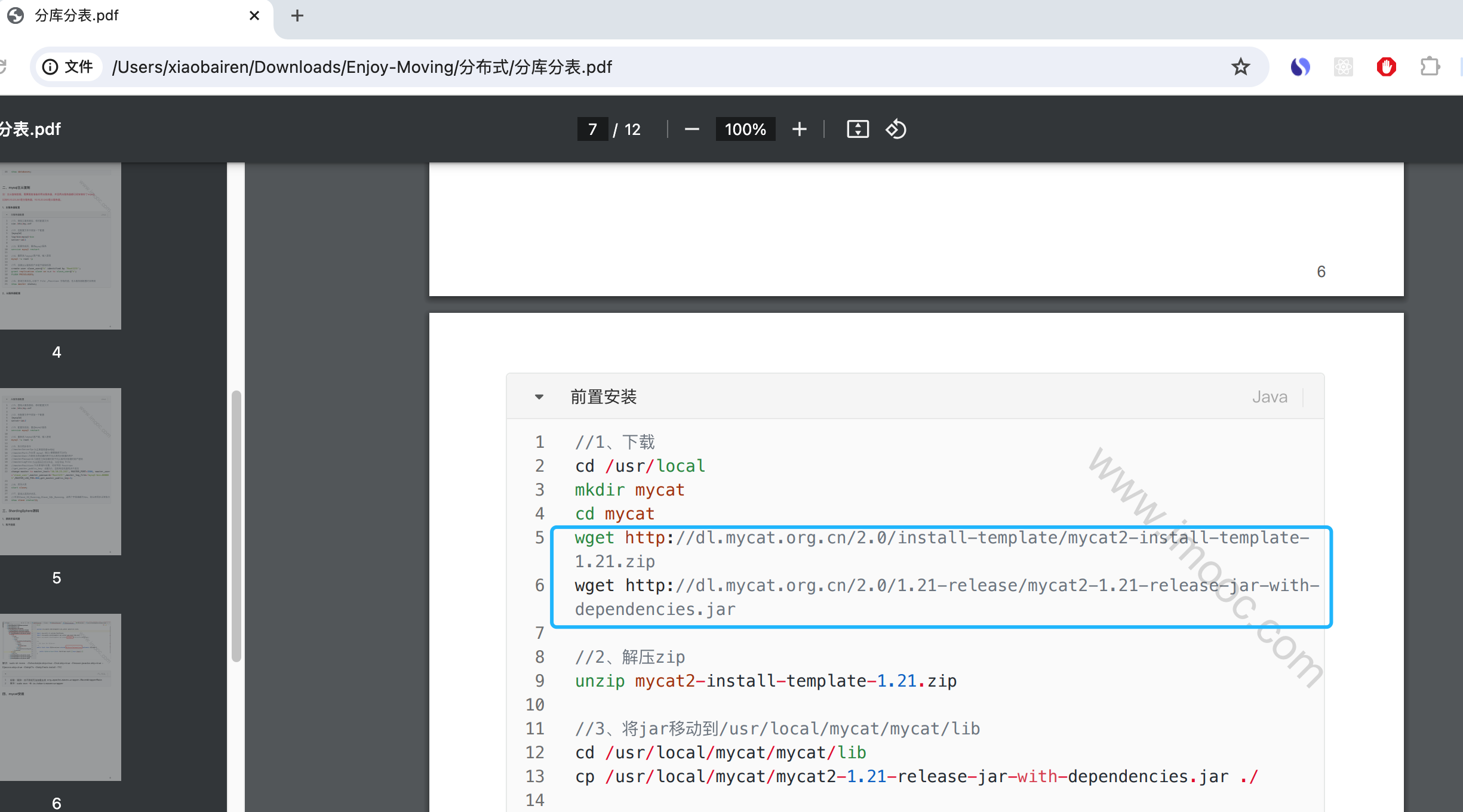Click the 'dependencies.jar' continuation line
Viewport: 1463px width, 812px height.
pyautogui.click(x=655, y=609)
